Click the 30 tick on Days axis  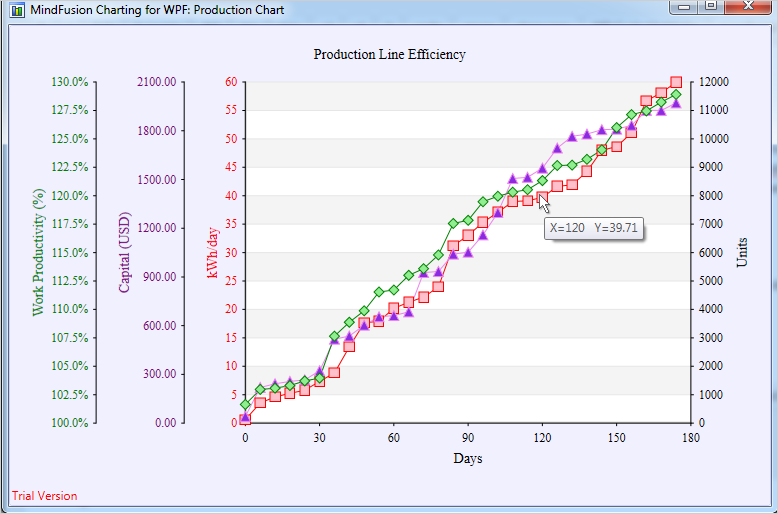click(319, 438)
